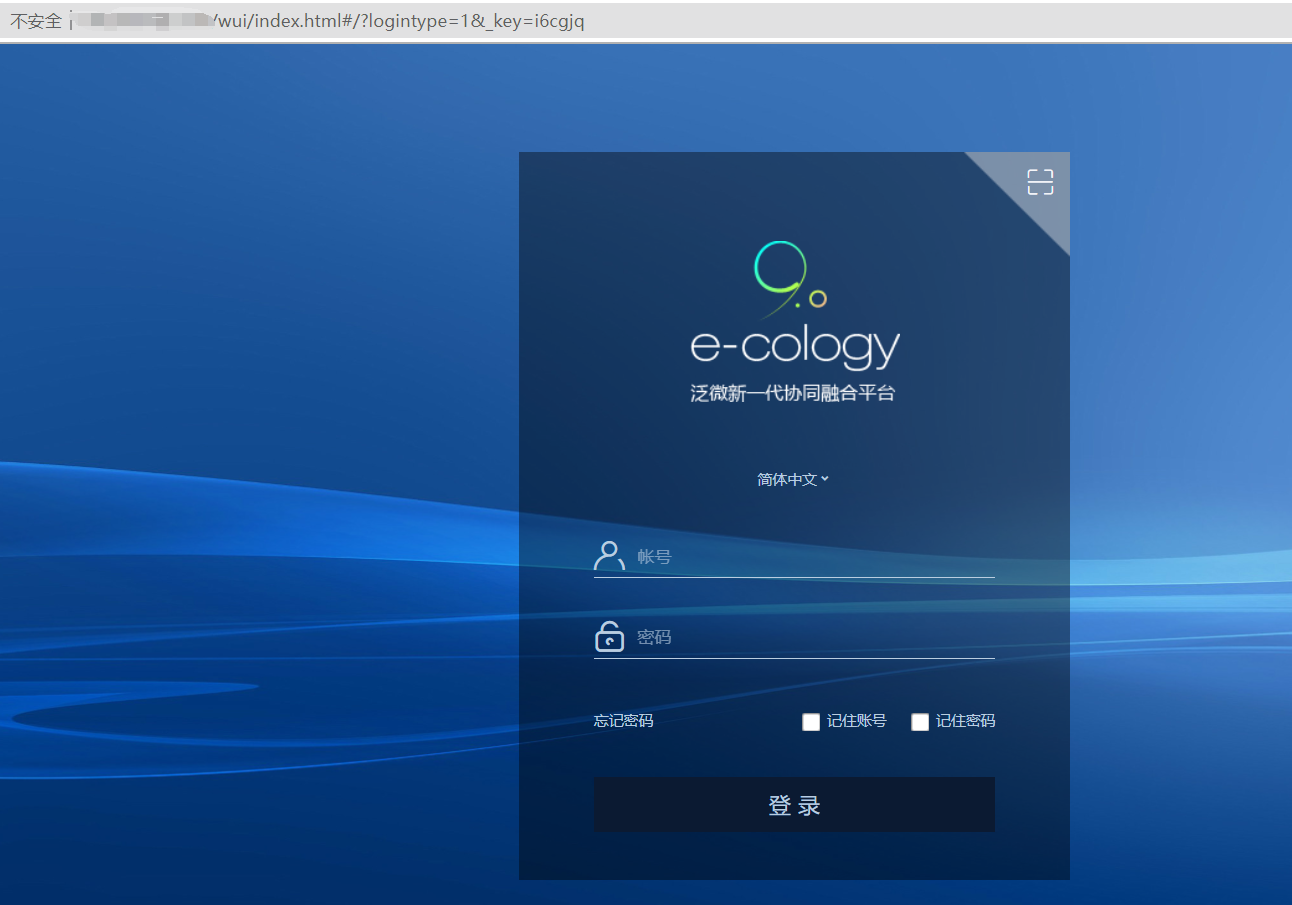Enable the 记住账号 checkbox
Screen dimensions: 1292x905
pyautogui.click(x=811, y=722)
